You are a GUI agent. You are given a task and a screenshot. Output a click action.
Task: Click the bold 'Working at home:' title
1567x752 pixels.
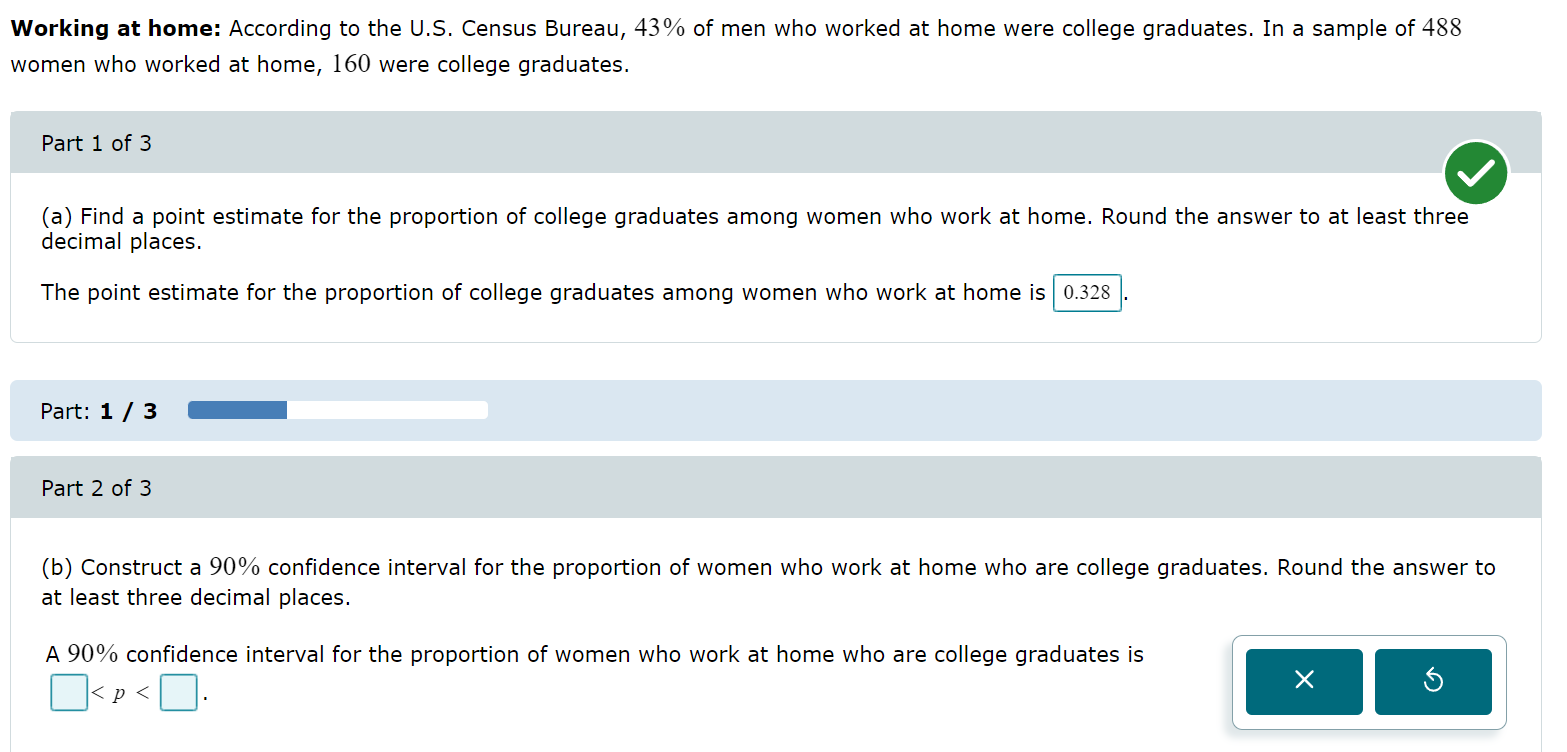115,29
